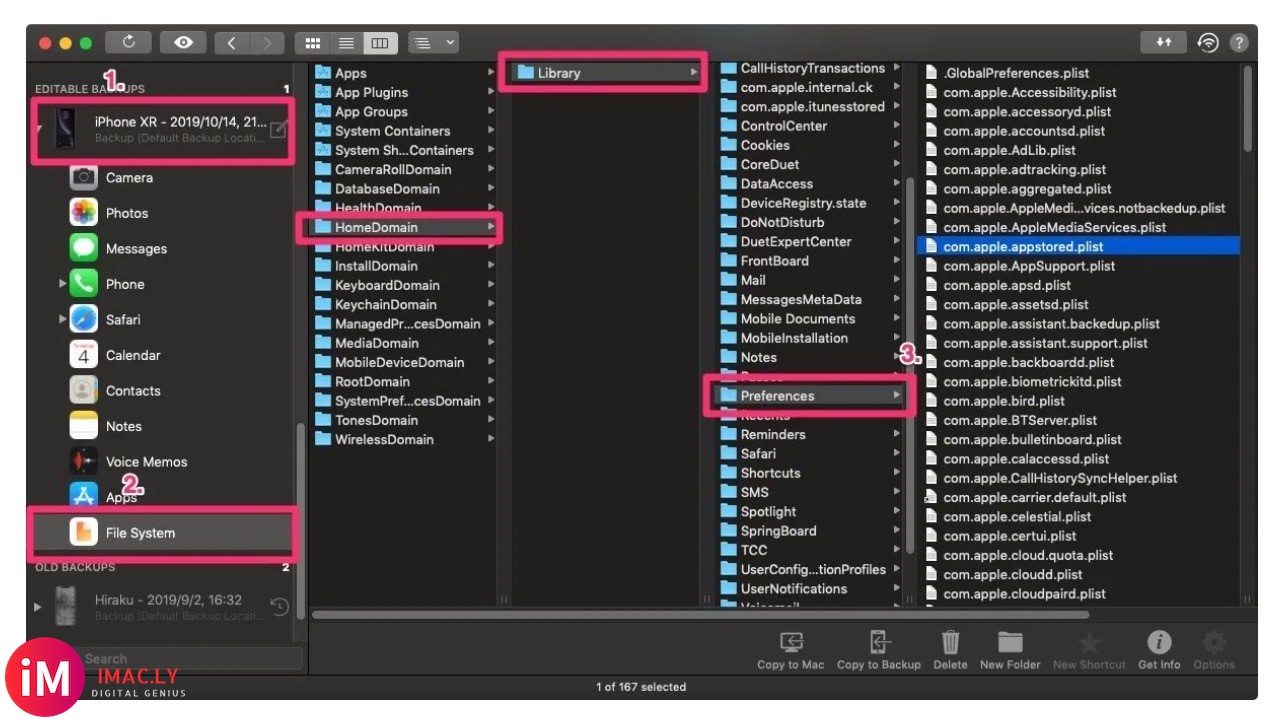Click the Delete trash button
This screenshot has height=722, width=1282.
pos(950,650)
